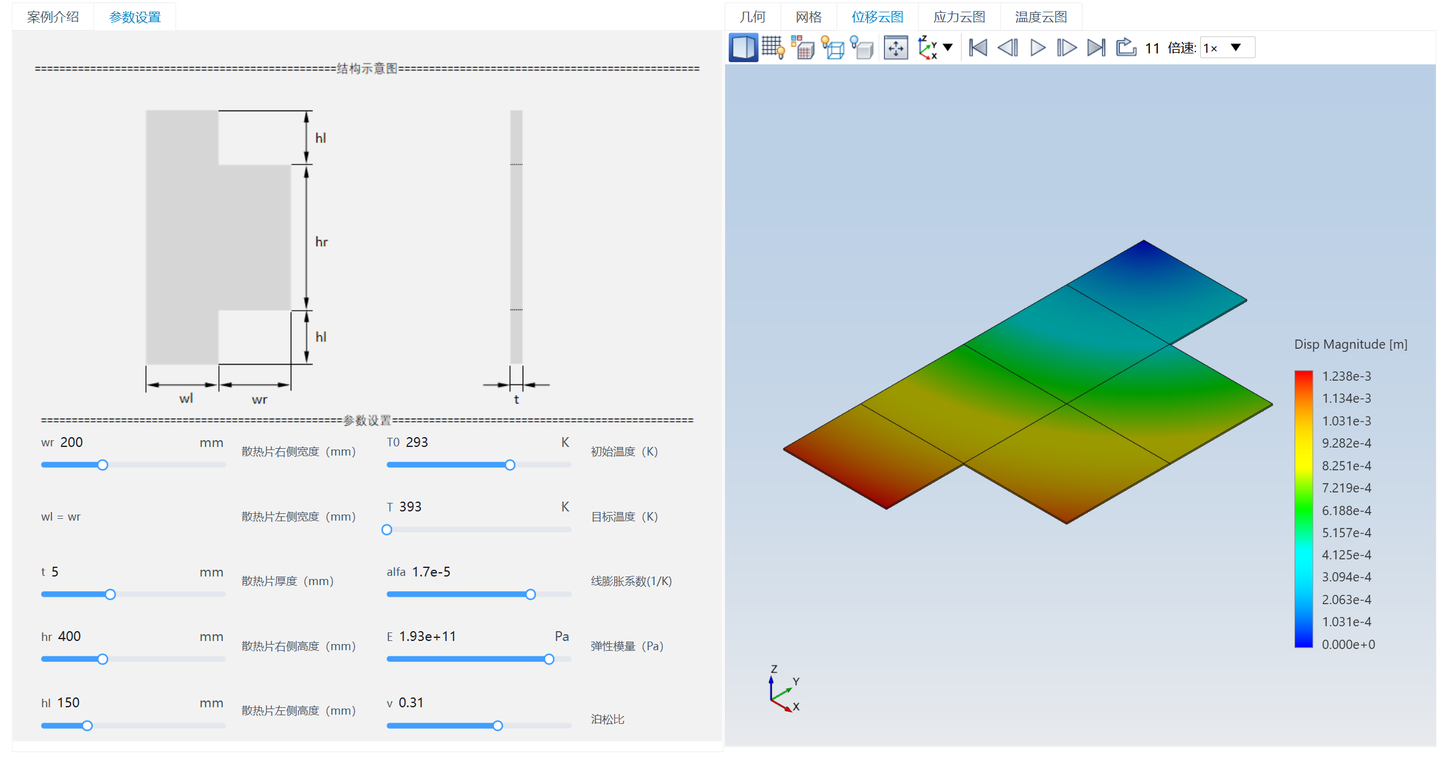Click the wl = wr text
1440x757 pixels.
tap(60, 517)
